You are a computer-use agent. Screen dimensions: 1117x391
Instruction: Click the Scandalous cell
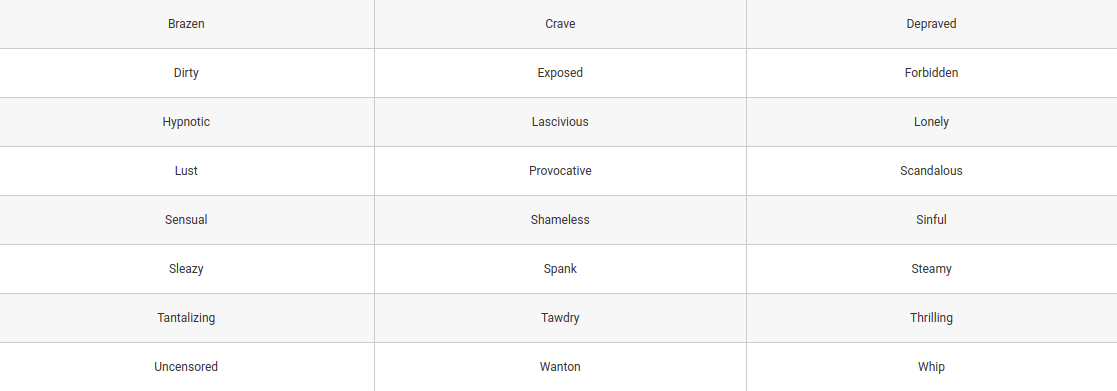click(931, 171)
